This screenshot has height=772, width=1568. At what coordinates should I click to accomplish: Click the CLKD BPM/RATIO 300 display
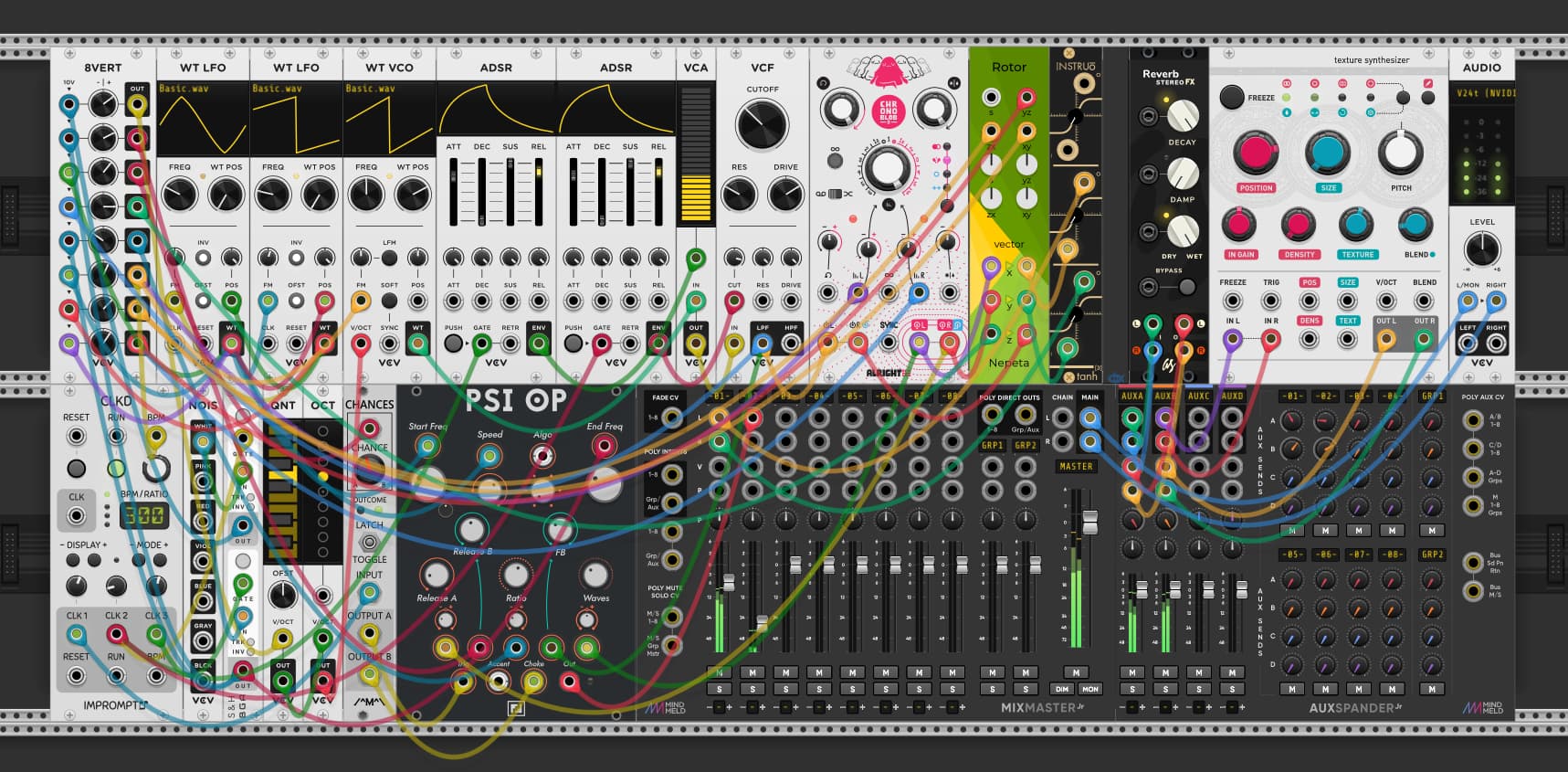[x=143, y=515]
